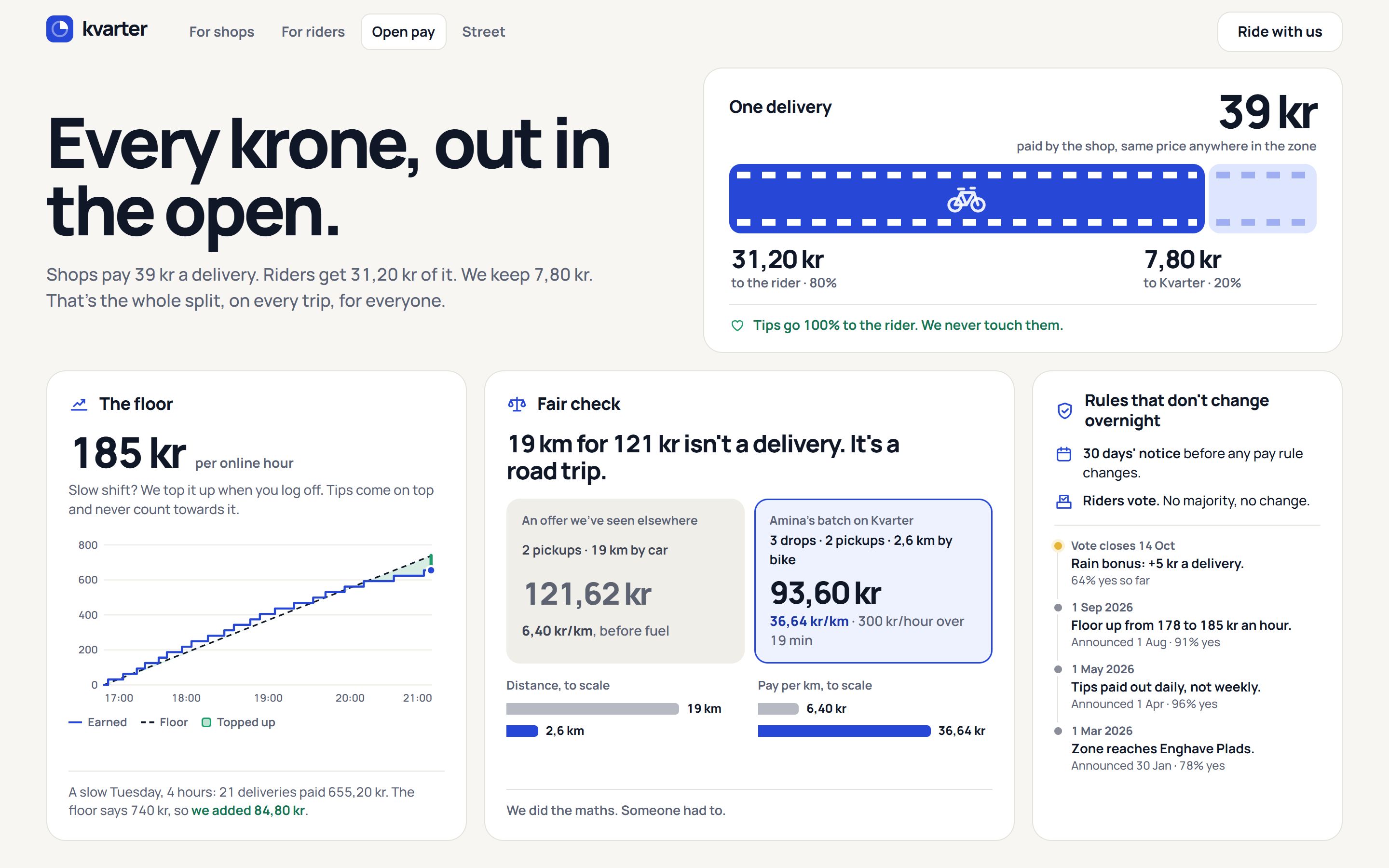The image size is (1389, 868).
Task: Click the Topped up legend swatch
Action: click(x=206, y=722)
